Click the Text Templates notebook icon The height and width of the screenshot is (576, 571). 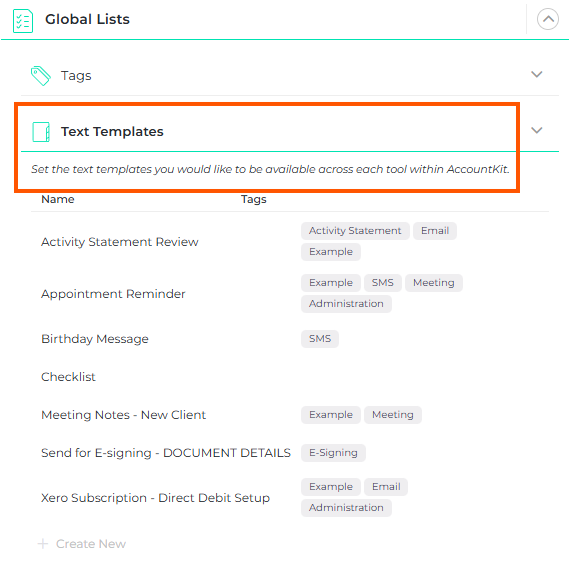click(41, 132)
